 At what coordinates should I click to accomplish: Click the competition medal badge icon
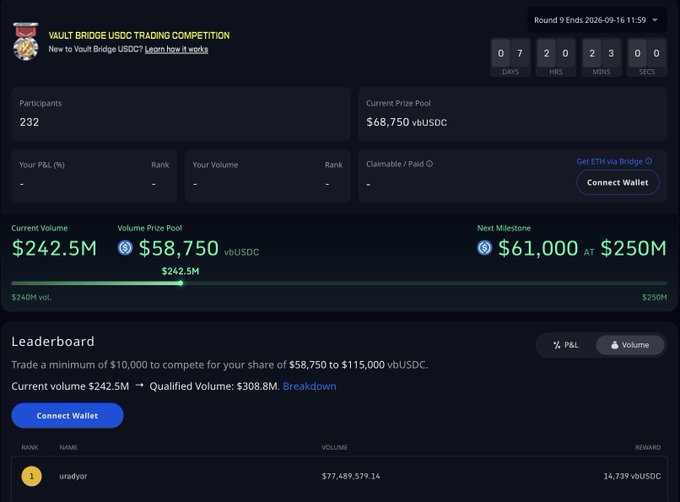pyautogui.click(x=26, y=42)
